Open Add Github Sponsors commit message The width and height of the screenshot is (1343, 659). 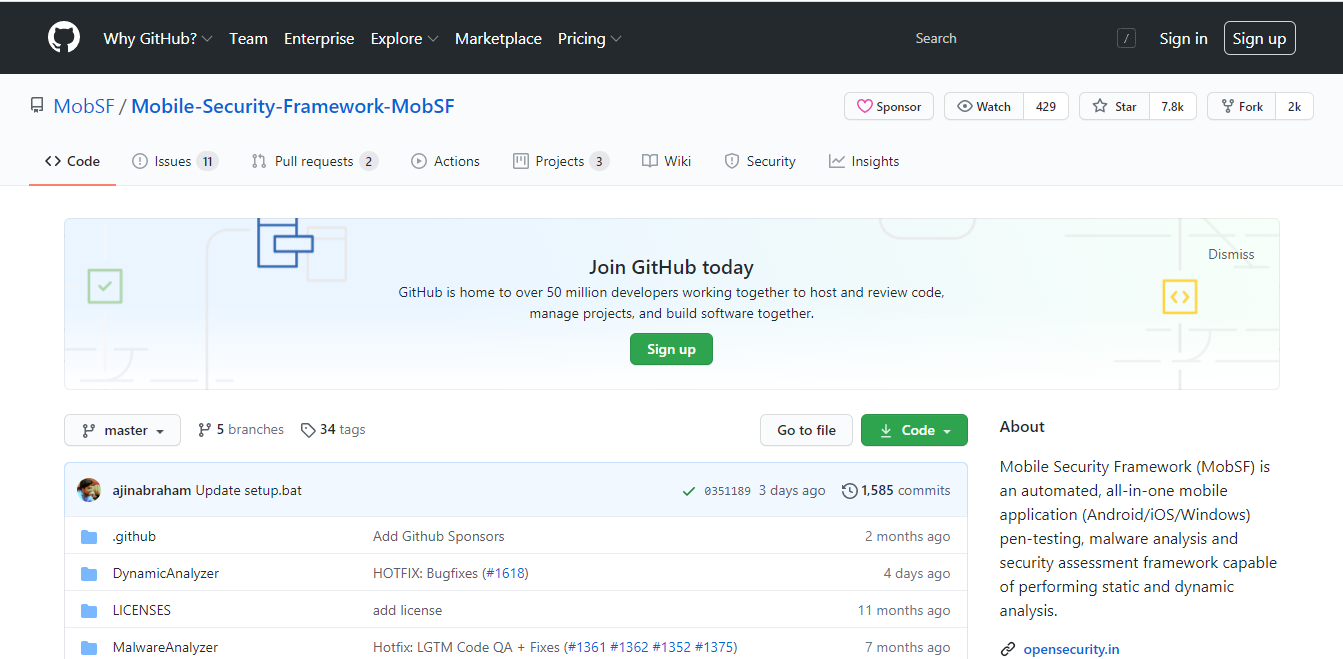tap(439, 536)
